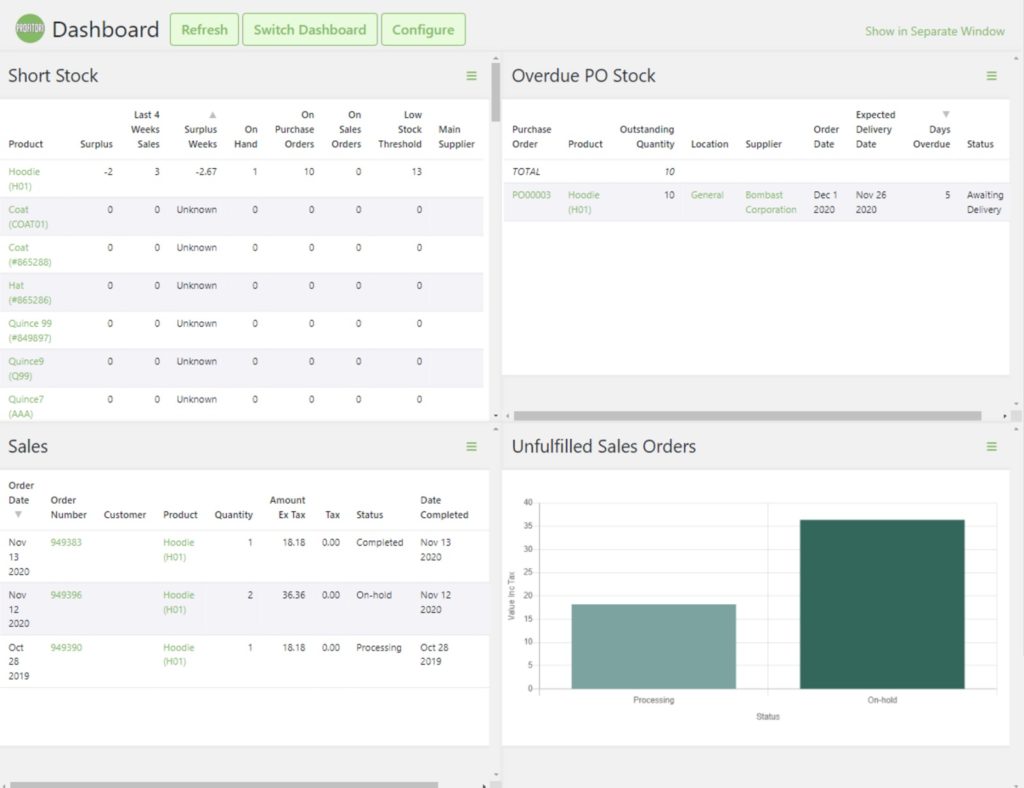Click the Short Stock vertical scrollbar thumb

[496, 92]
